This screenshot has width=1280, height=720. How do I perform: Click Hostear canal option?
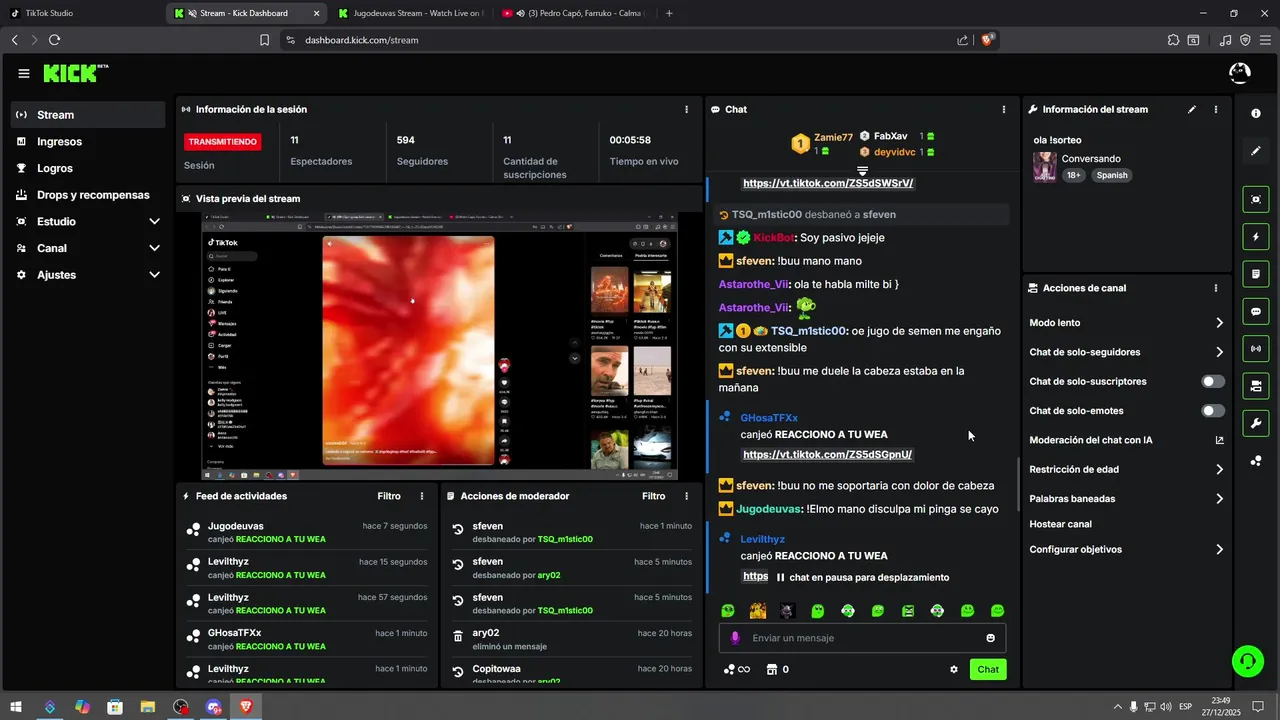(x=1060, y=524)
